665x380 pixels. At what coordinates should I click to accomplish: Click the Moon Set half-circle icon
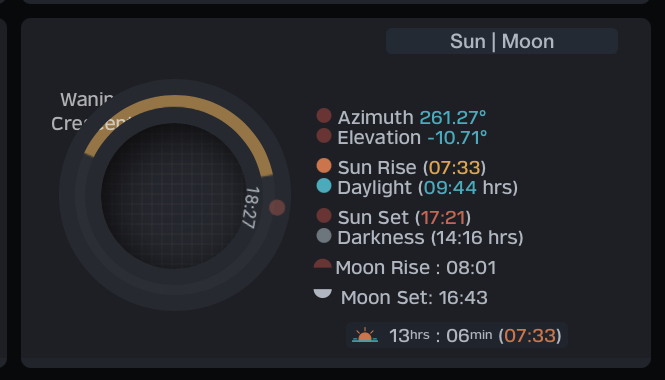tap(322, 293)
